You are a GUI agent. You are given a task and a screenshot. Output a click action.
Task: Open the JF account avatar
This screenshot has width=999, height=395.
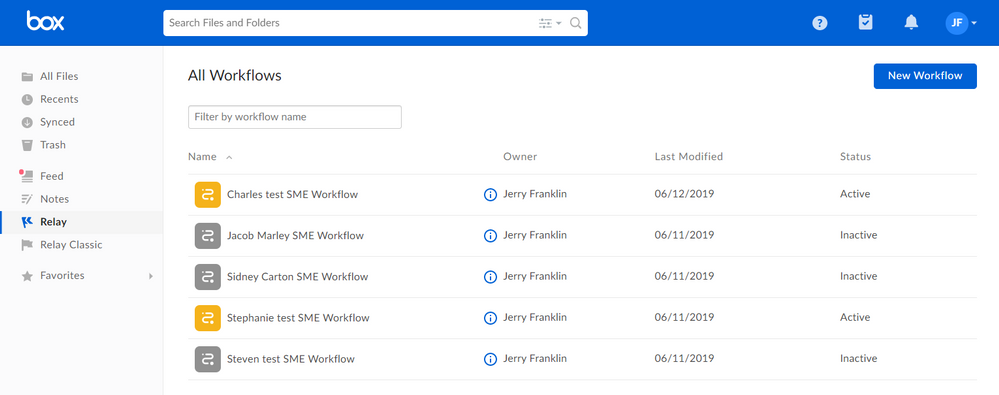956,23
